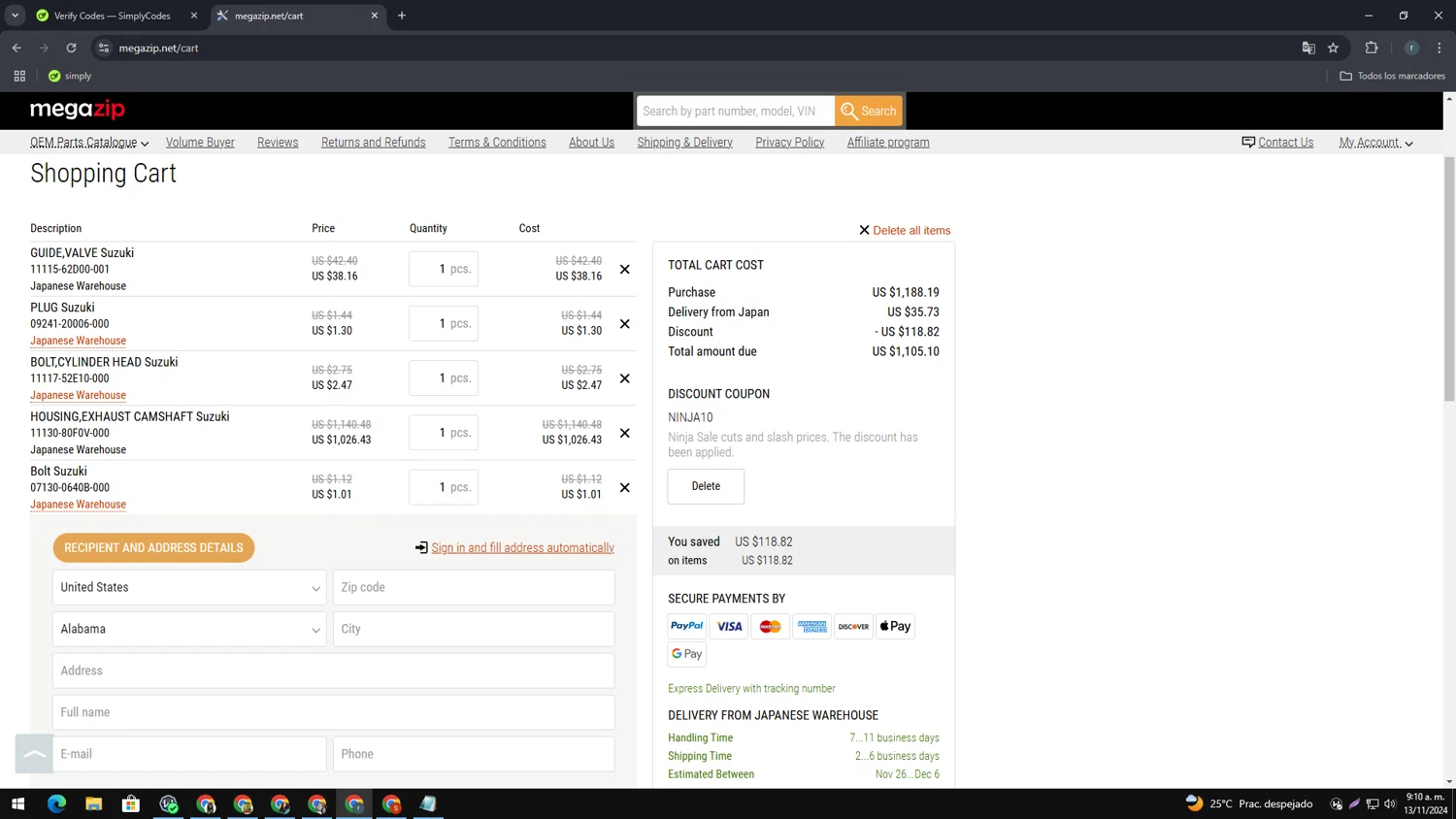Open Microsoft Edge from taskbar
This screenshot has width=1456, height=819.
tap(56, 803)
